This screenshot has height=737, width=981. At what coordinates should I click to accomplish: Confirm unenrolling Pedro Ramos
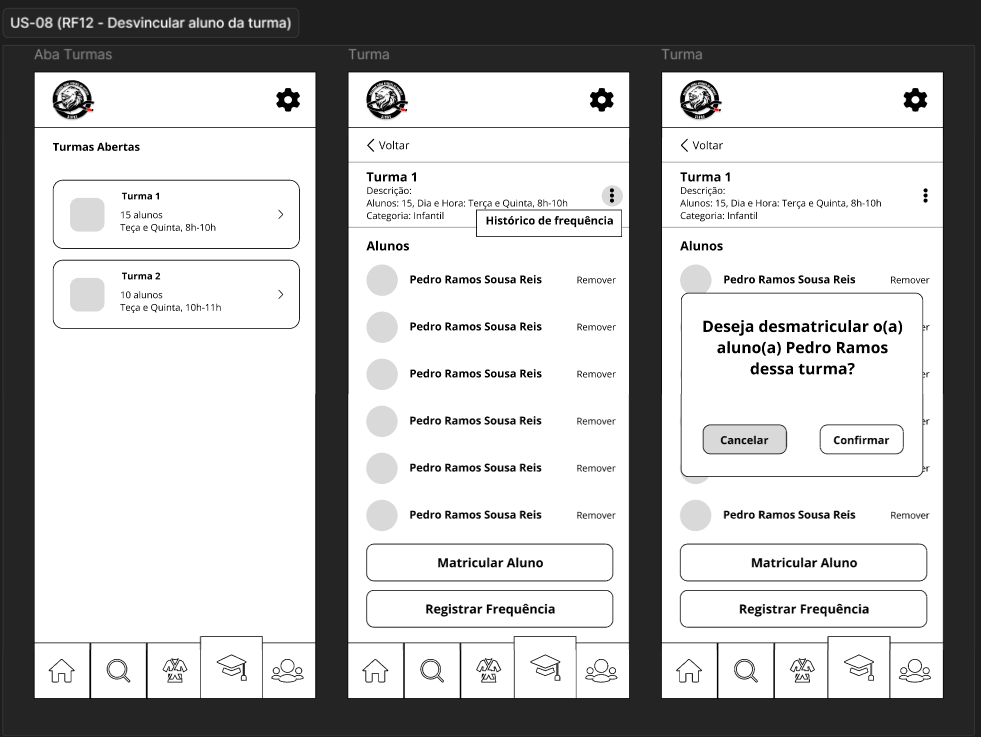pos(862,440)
